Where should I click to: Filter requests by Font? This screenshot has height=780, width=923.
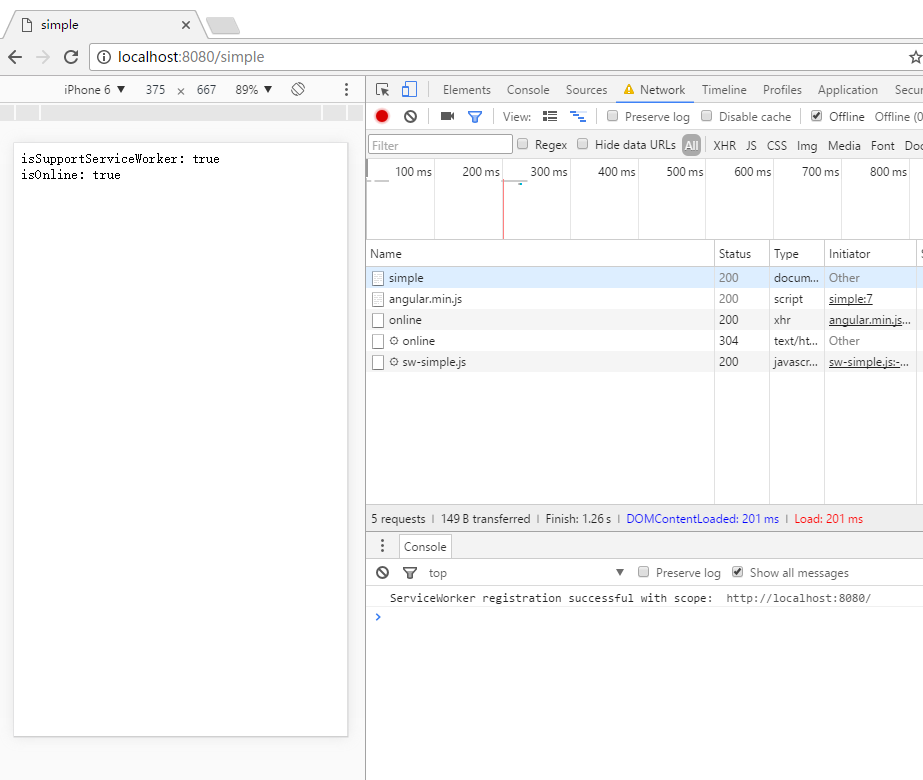tap(882, 145)
